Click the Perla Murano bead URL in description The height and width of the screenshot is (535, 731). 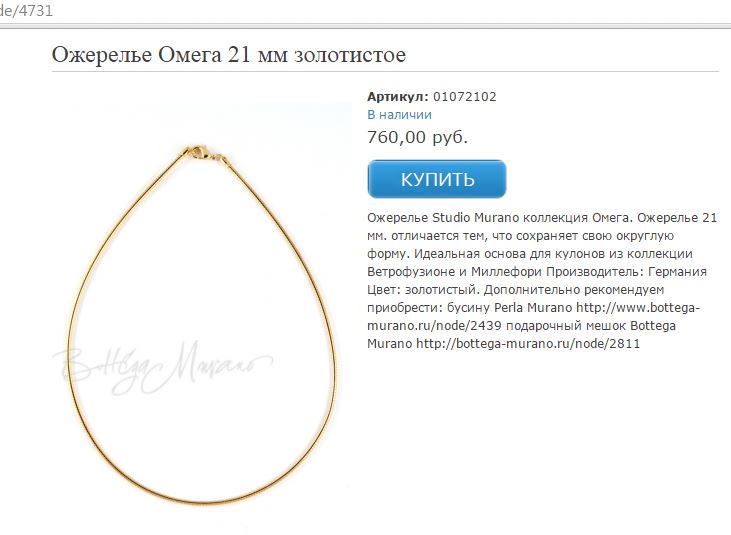534,316
